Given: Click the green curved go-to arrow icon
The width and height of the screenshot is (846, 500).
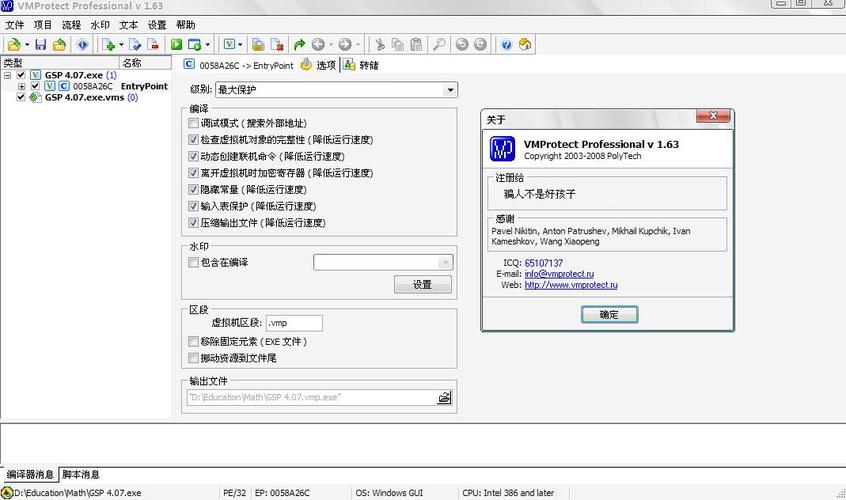Looking at the screenshot, I should 299,45.
